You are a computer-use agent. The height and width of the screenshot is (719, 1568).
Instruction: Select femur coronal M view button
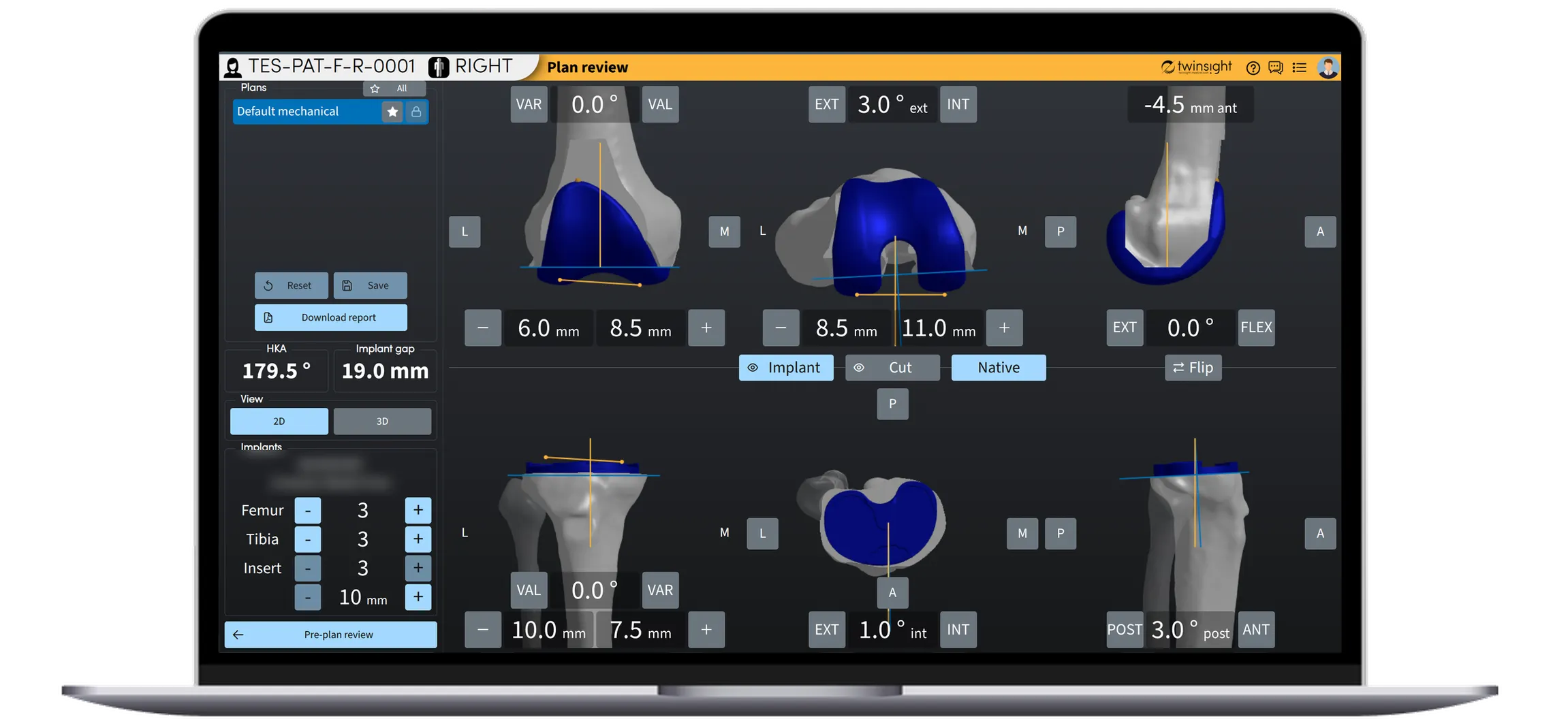coord(724,231)
